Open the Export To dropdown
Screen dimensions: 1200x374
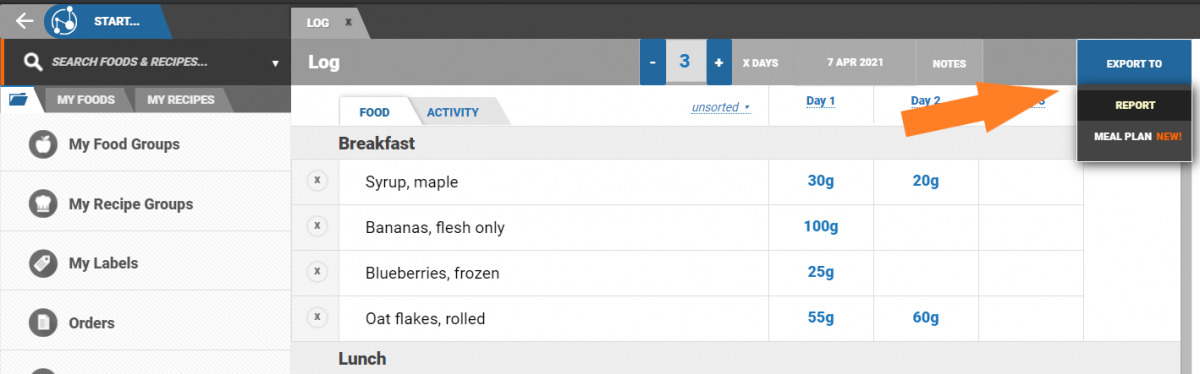coord(1134,64)
